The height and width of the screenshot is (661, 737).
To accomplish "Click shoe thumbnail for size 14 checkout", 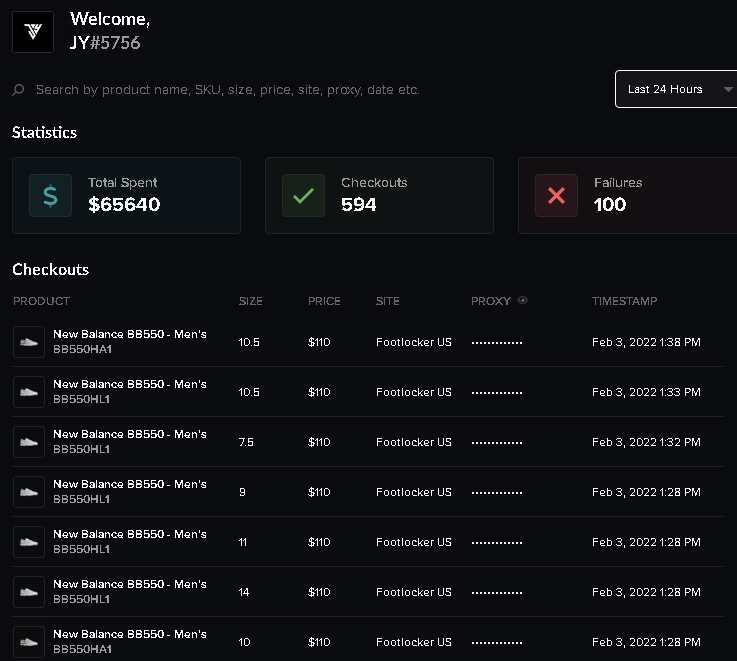I will point(29,592).
